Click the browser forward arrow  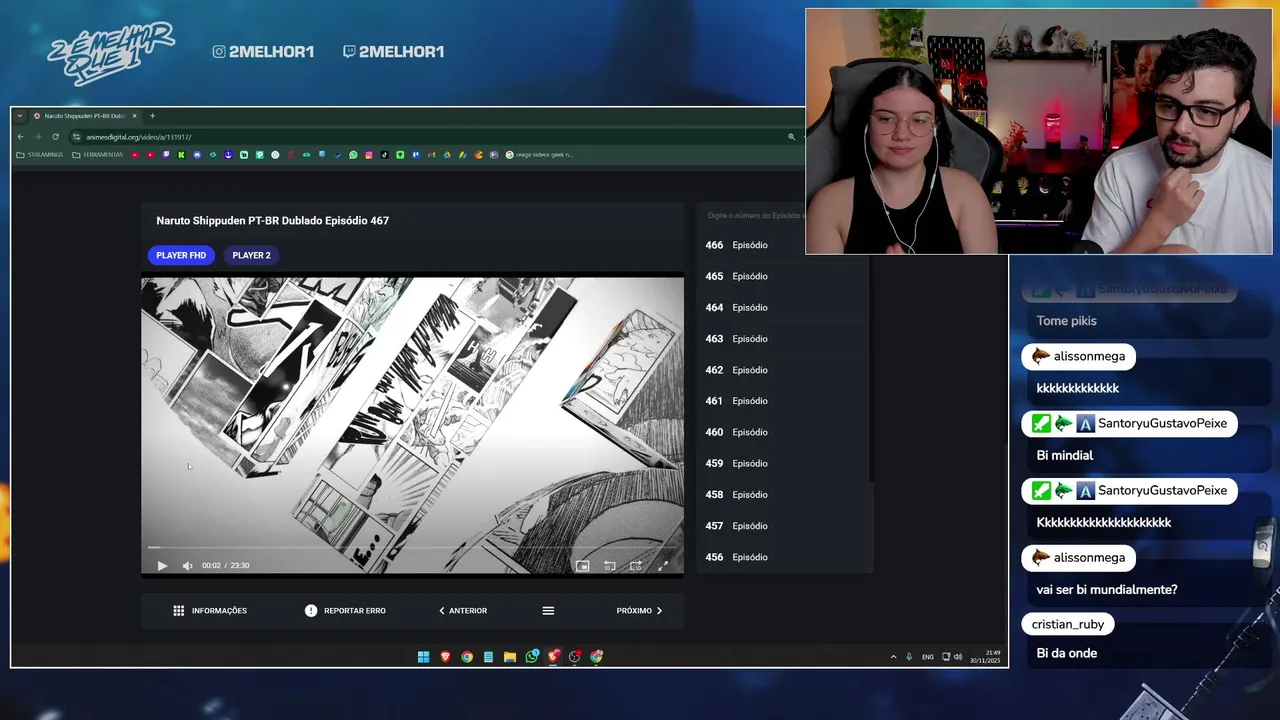[38, 137]
